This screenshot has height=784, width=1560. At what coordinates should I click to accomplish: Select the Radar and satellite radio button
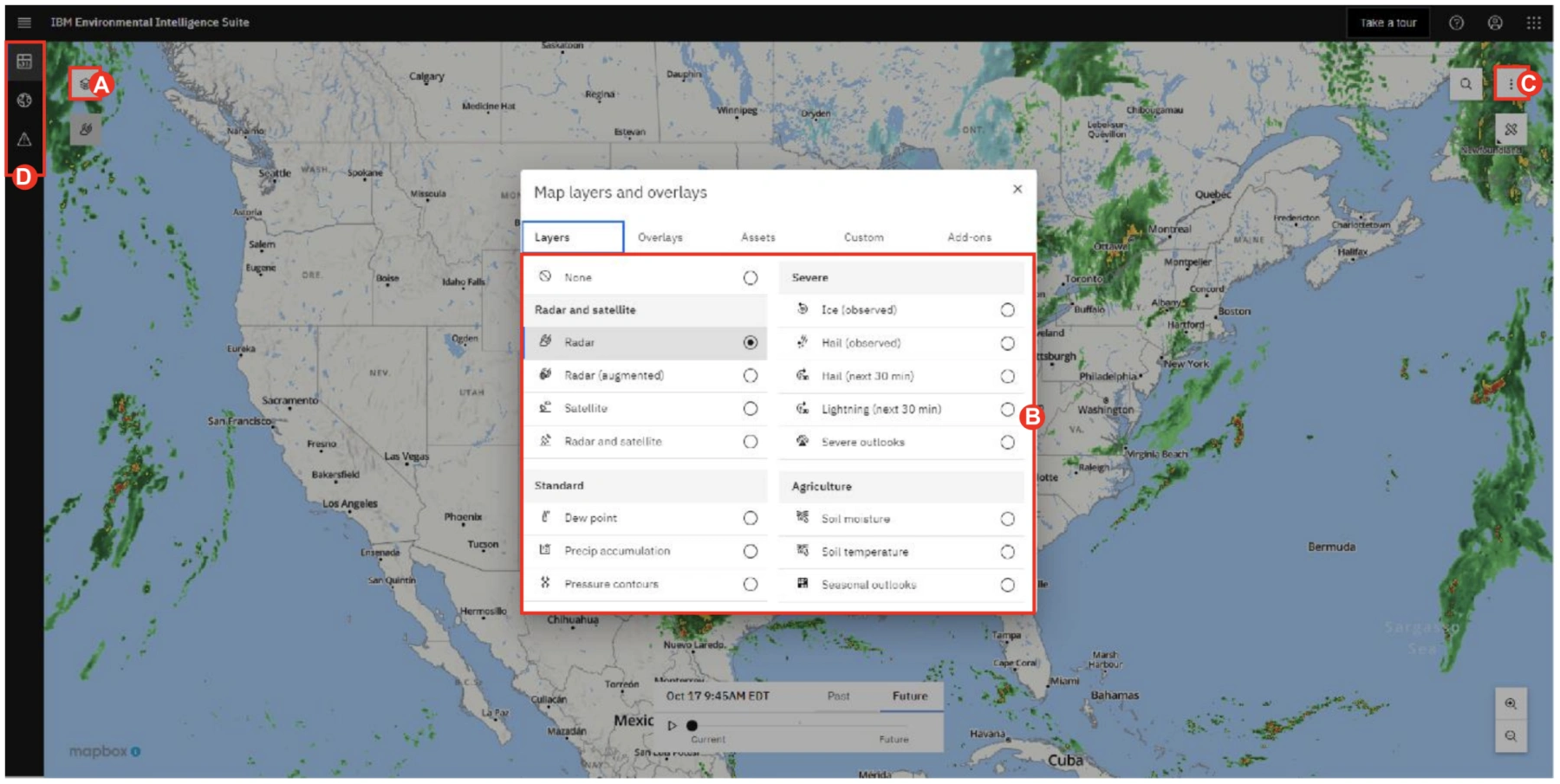tap(751, 442)
